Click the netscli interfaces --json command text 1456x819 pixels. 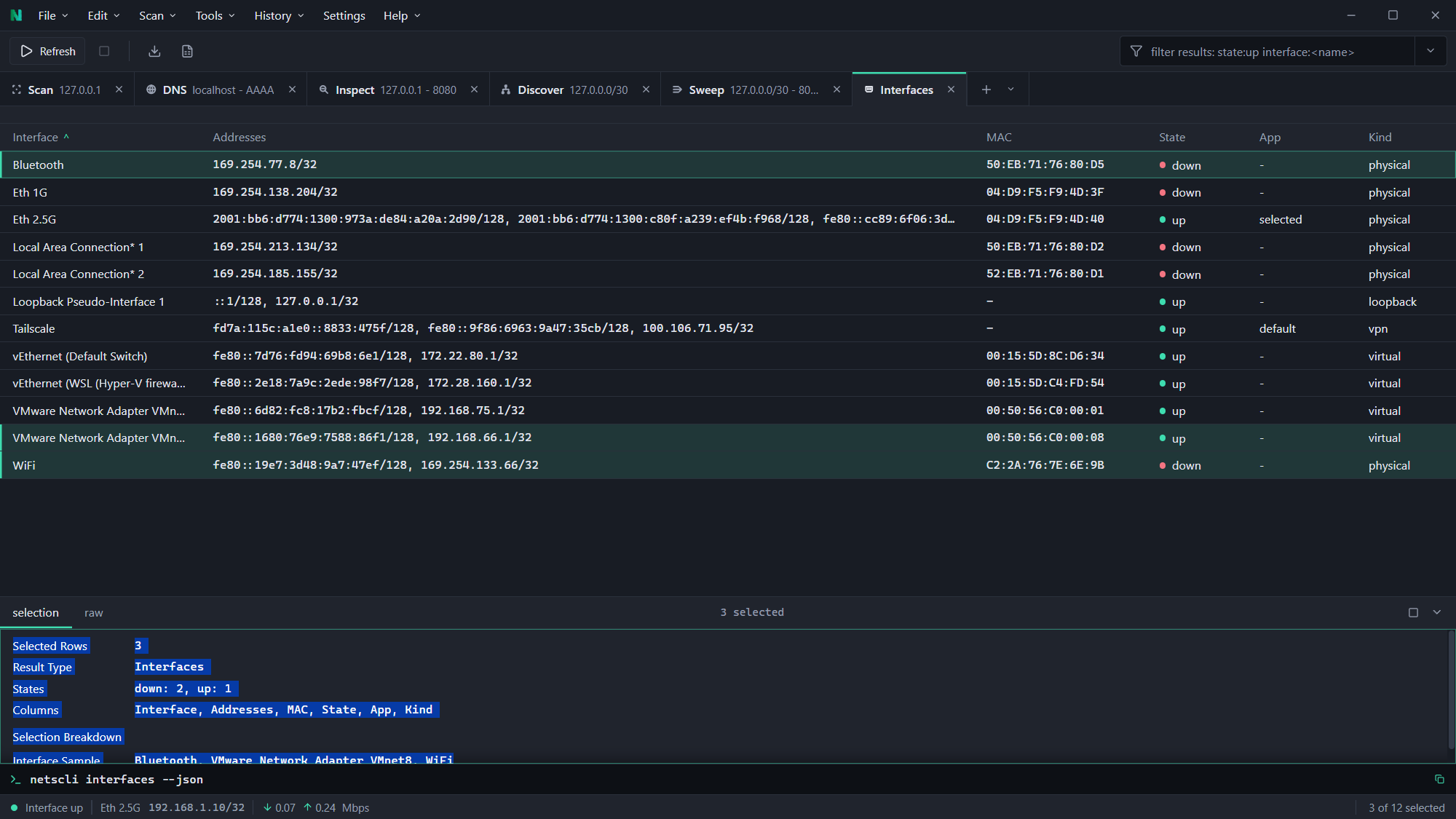(x=116, y=779)
